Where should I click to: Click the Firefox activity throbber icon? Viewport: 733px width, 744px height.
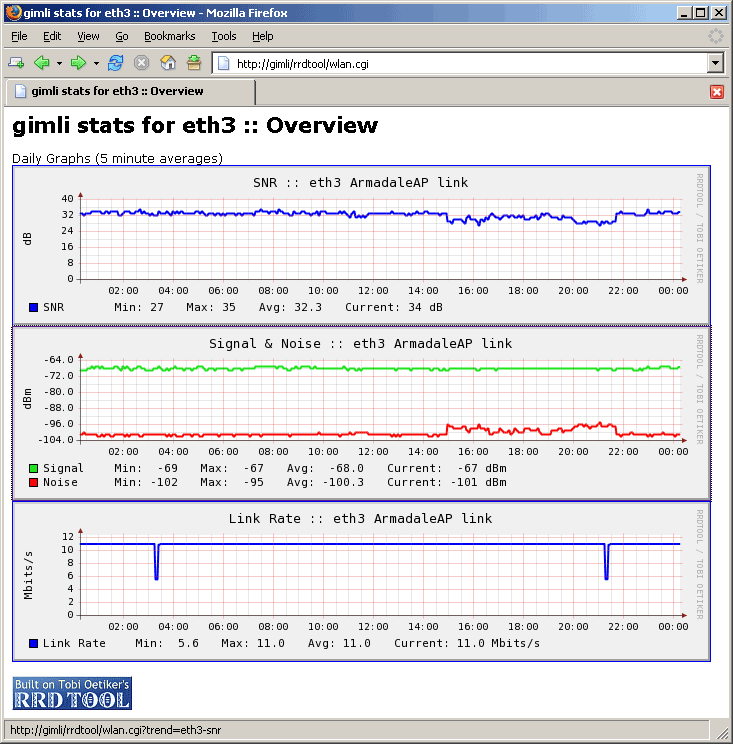(x=715, y=36)
